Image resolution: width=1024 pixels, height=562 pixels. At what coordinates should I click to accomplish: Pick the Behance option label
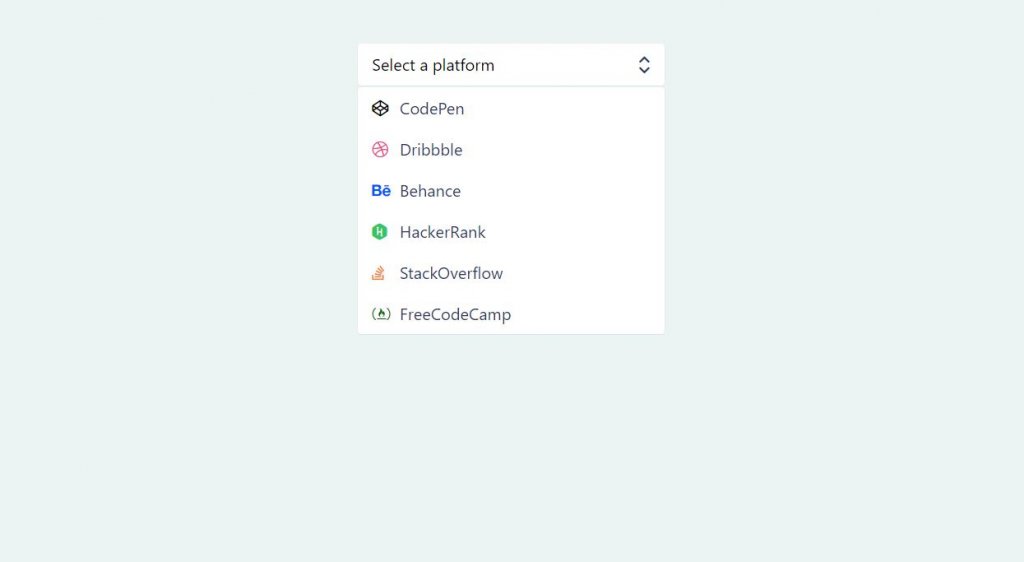tap(430, 191)
